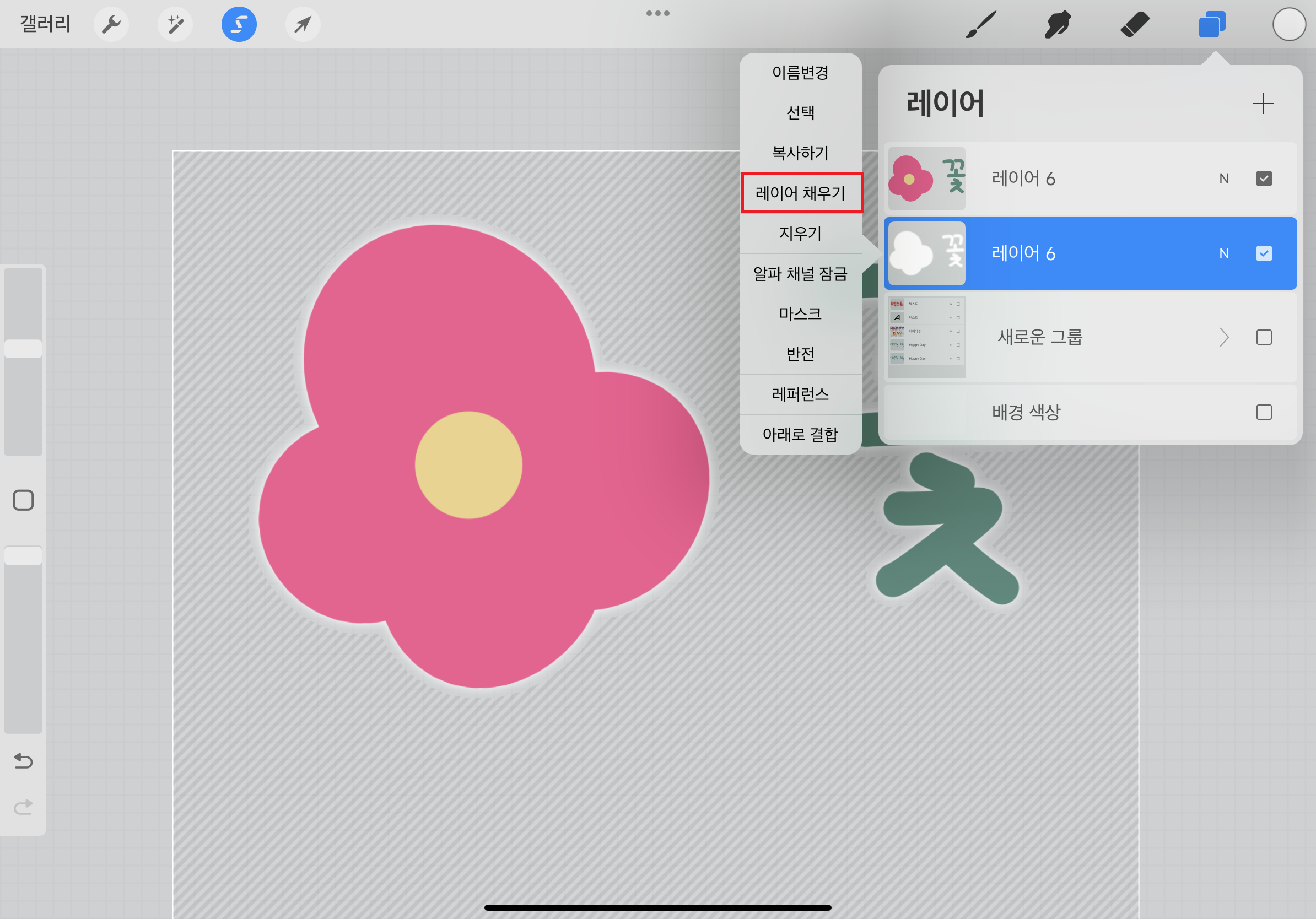The image size is (1316, 919).
Task: Choose 아래로 결합 from layer menu
Action: [800, 434]
